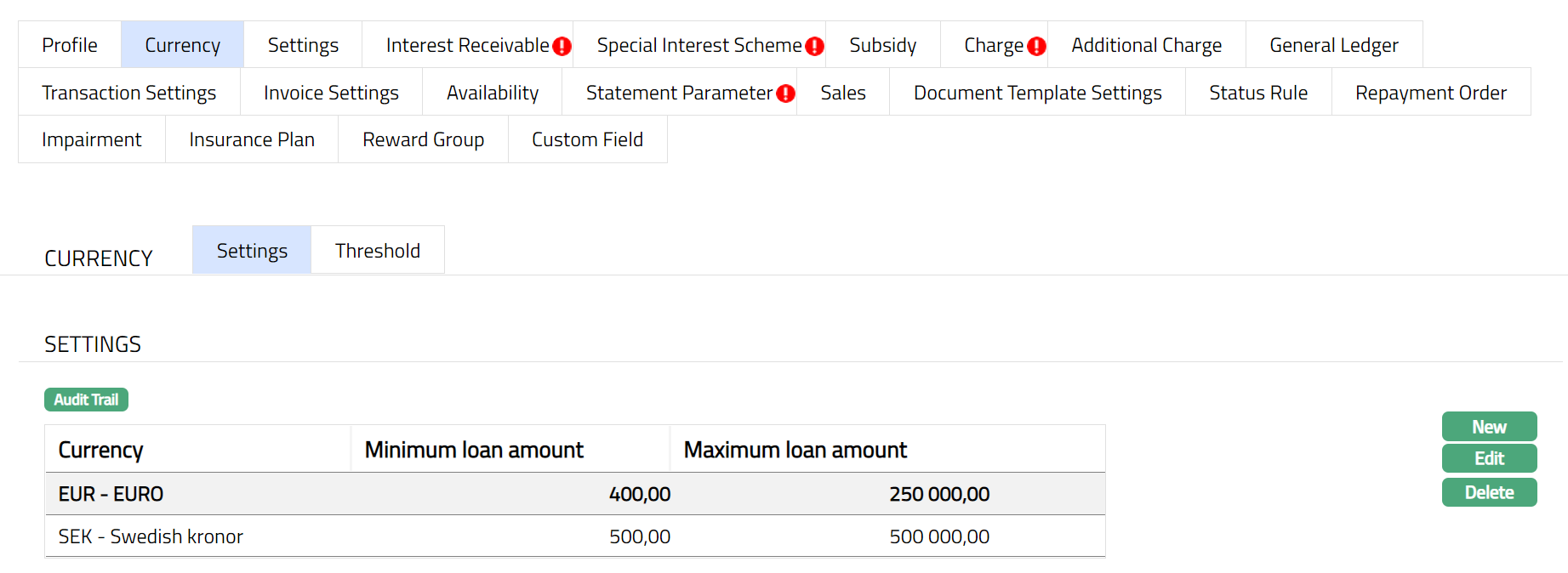Switch to the Profile tab
The height and width of the screenshot is (573, 1568).
(x=70, y=45)
